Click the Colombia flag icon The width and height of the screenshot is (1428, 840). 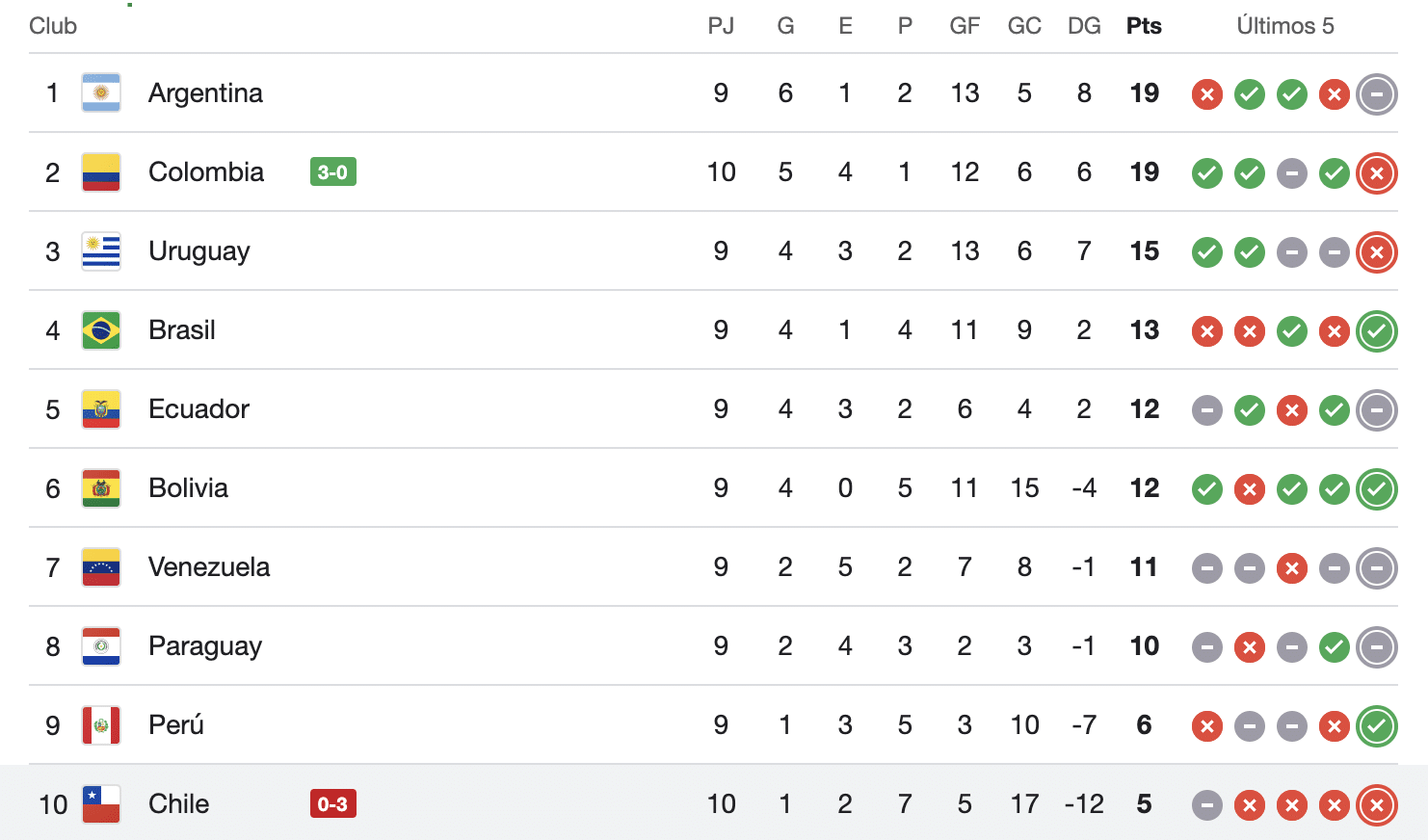[101, 172]
